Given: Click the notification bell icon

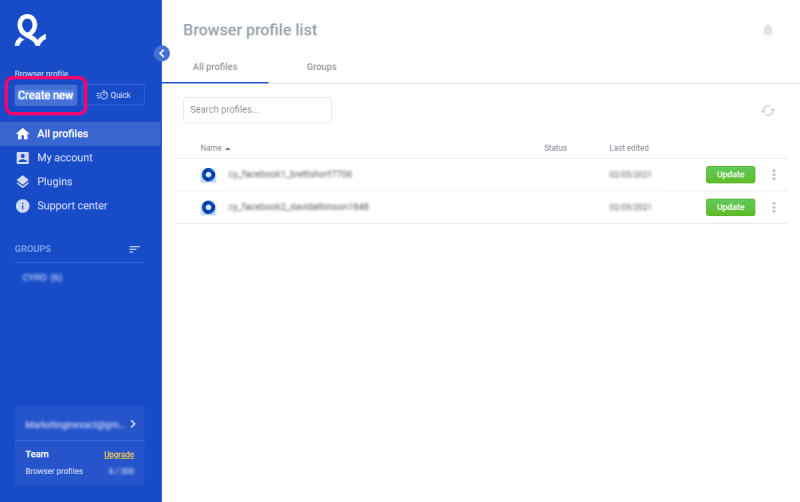Looking at the screenshot, I should pyautogui.click(x=768, y=31).
